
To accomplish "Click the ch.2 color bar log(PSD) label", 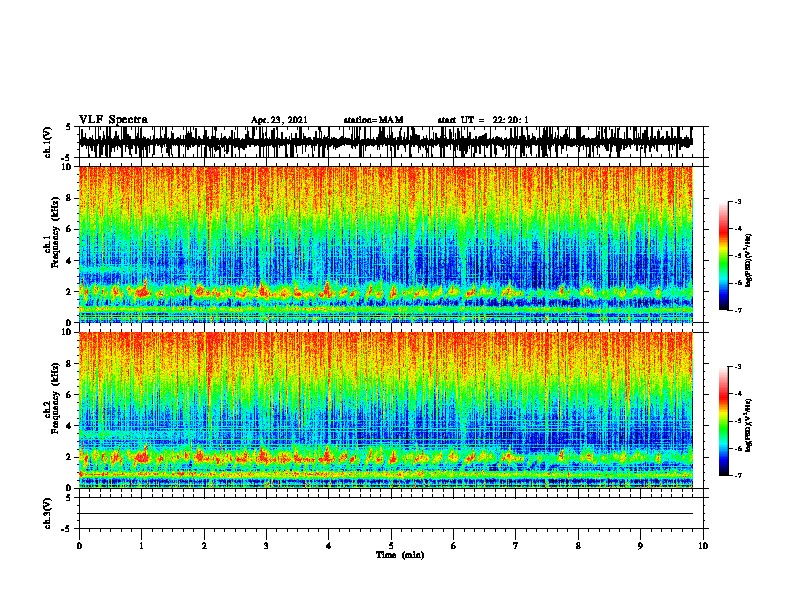I will click(749, 425).
